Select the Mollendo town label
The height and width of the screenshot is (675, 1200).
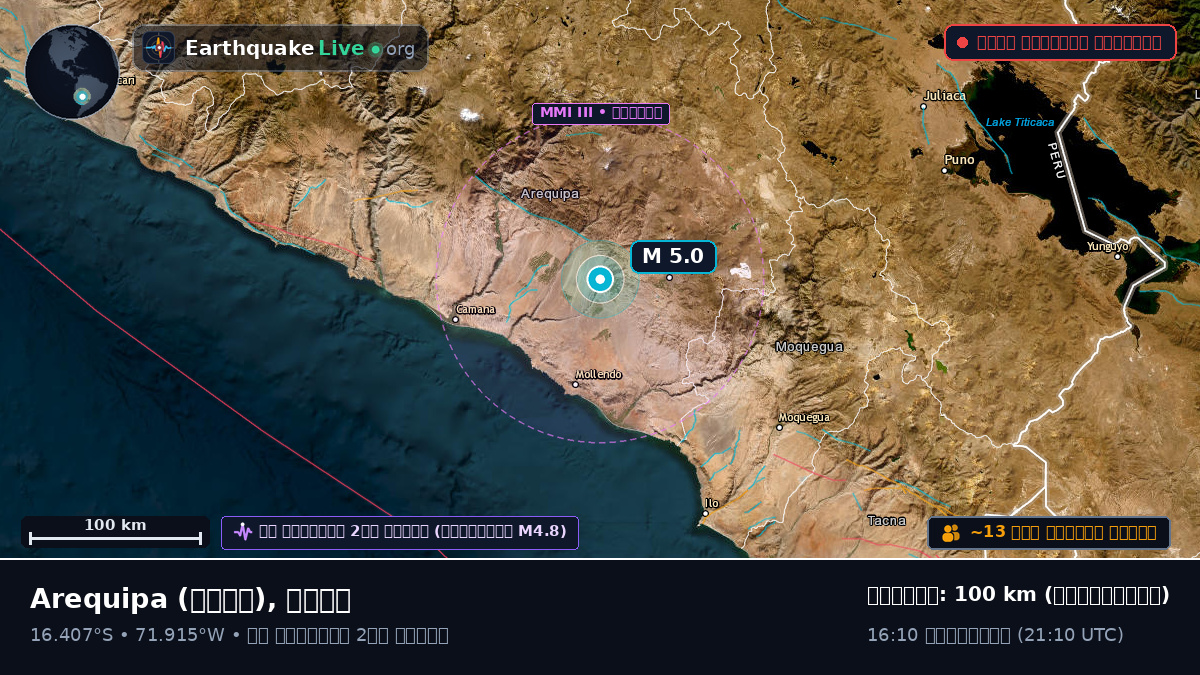tap(598, 375)
